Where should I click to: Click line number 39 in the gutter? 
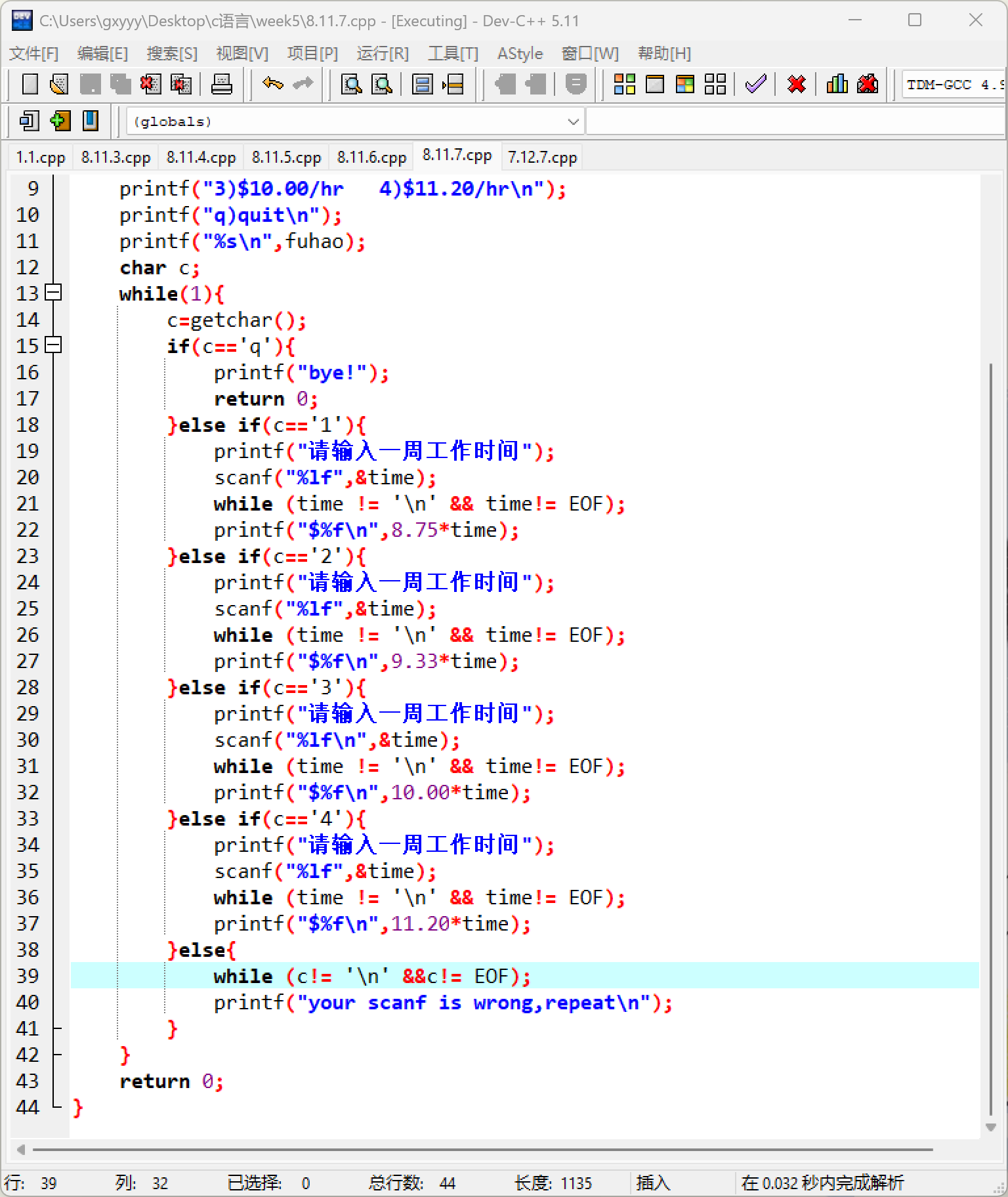point(28,976)
